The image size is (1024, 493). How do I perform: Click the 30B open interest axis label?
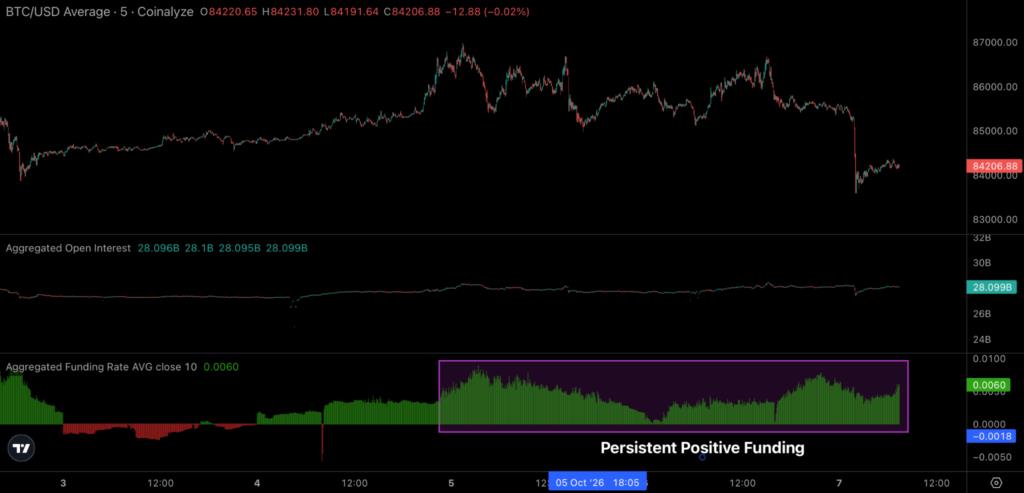(982, 262)
